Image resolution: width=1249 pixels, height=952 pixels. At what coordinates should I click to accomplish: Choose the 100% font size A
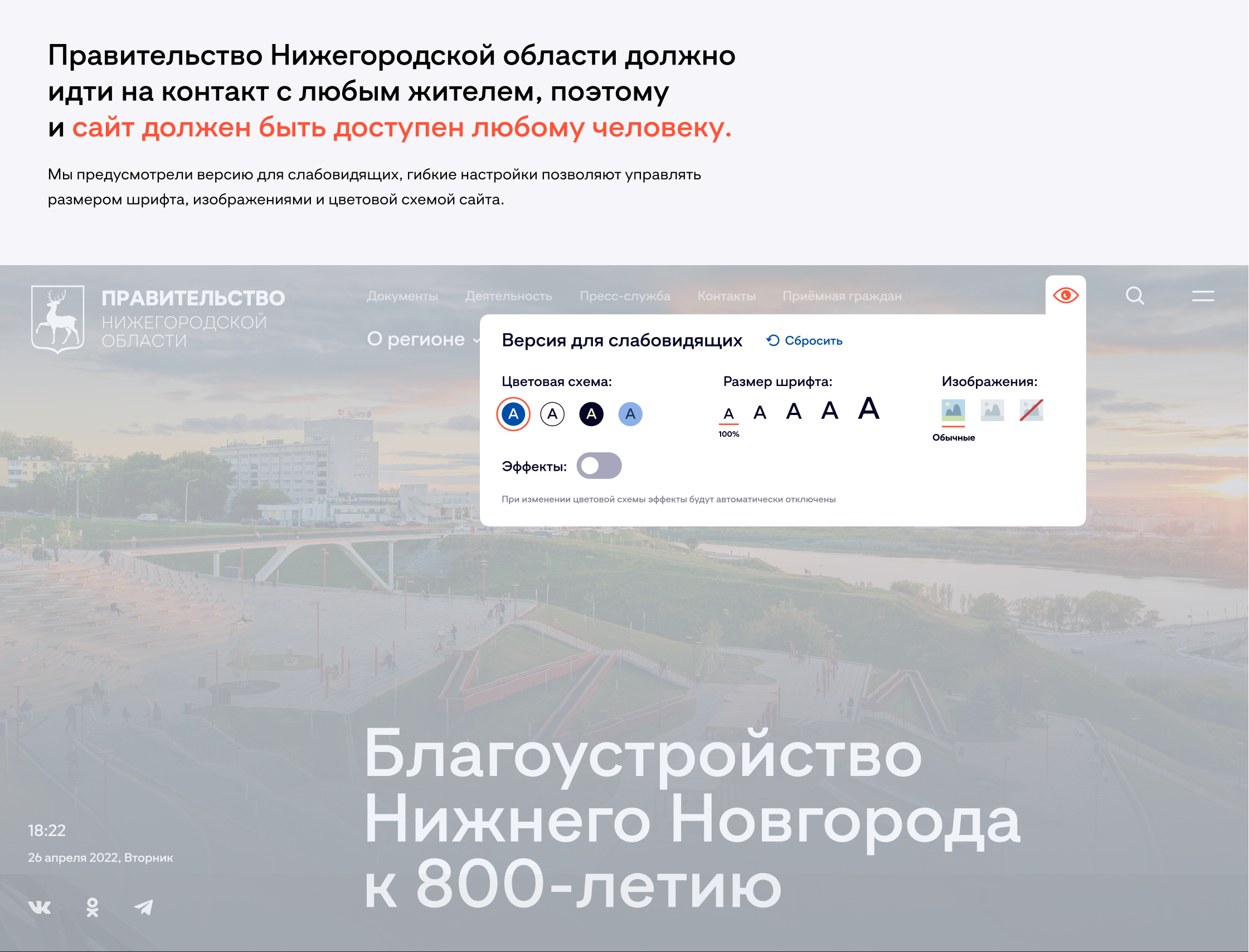(728, 414)
